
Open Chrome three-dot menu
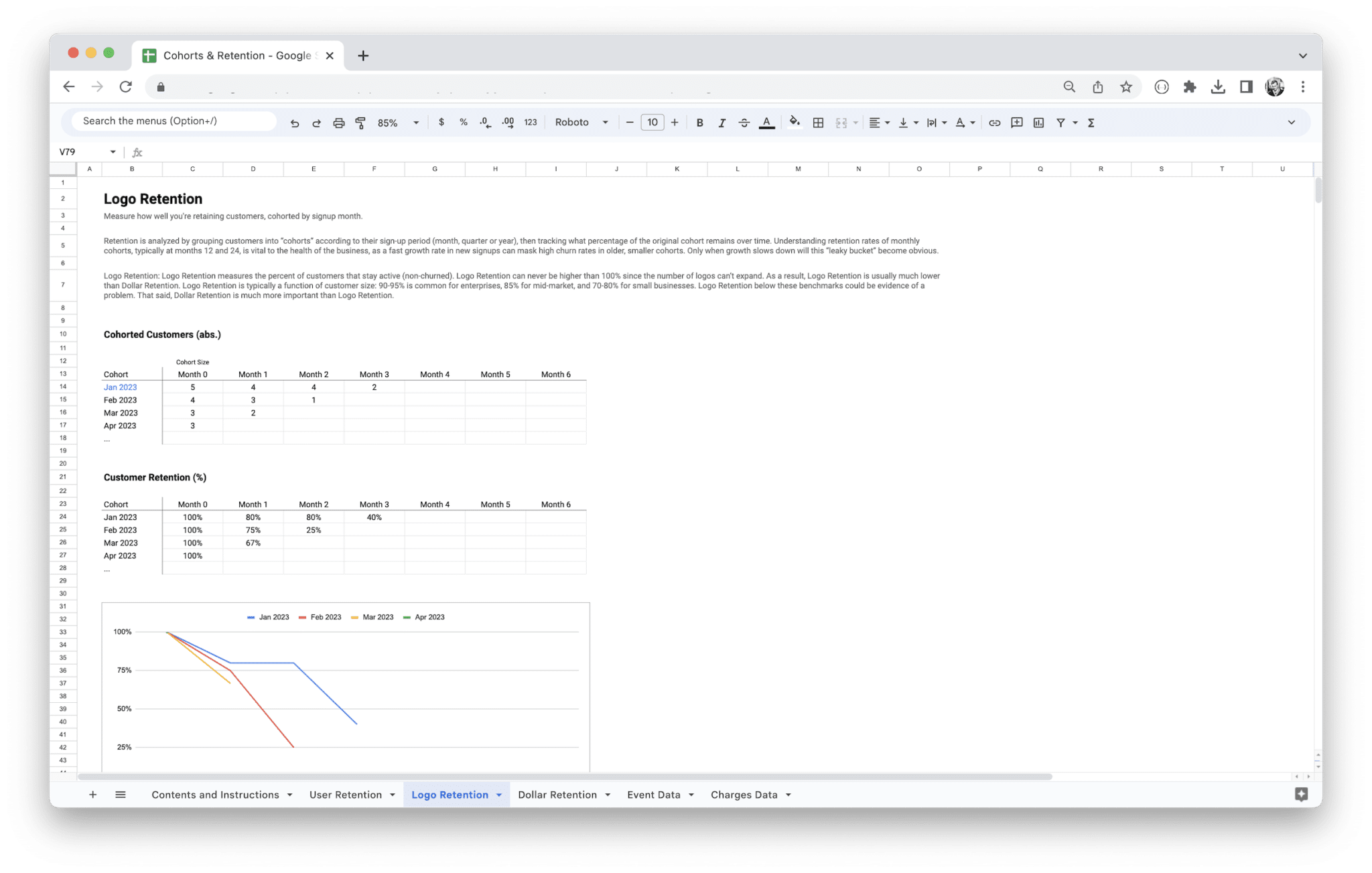(x=1303, y=86)
